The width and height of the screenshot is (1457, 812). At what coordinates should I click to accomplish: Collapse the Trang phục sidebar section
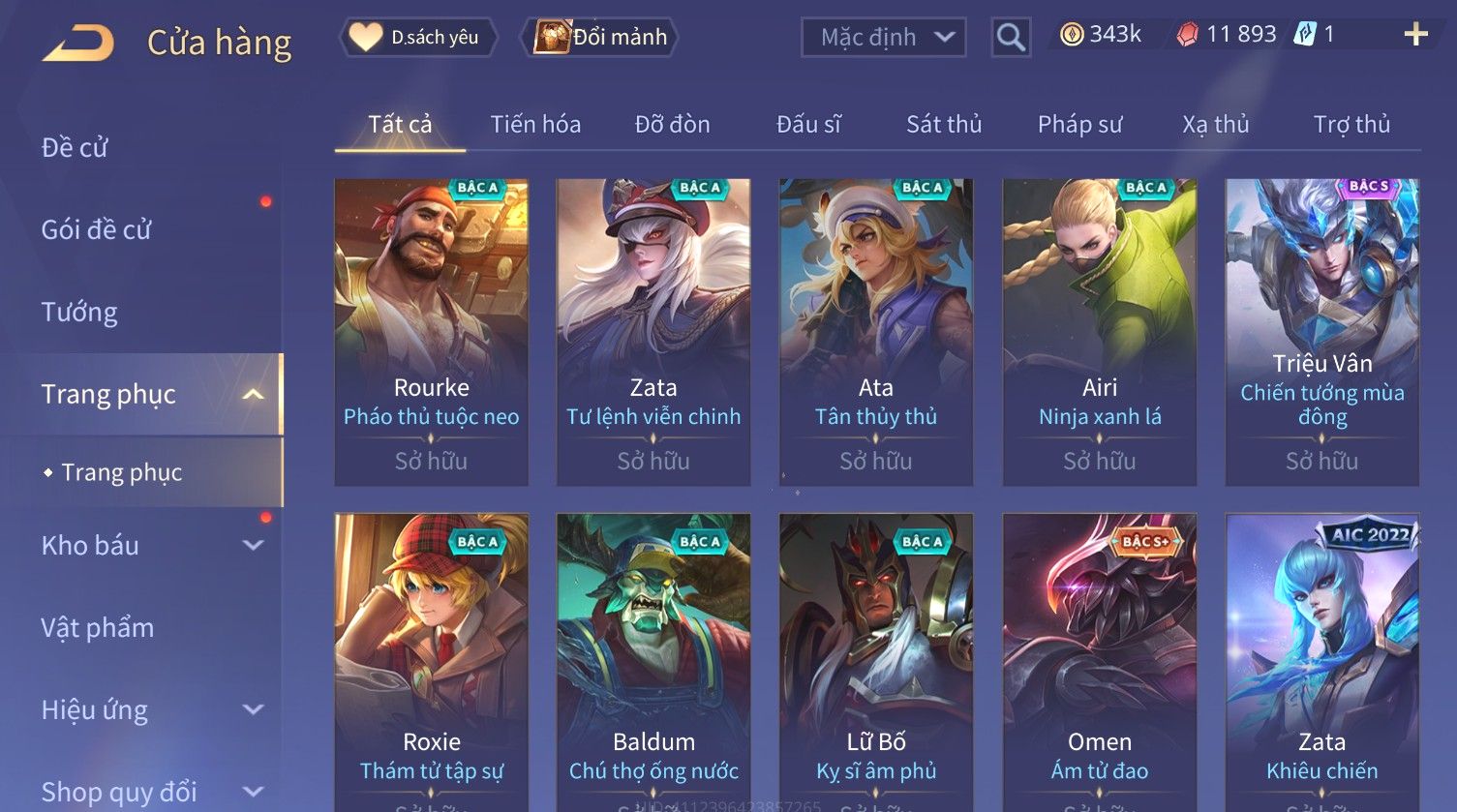point(253,394)
